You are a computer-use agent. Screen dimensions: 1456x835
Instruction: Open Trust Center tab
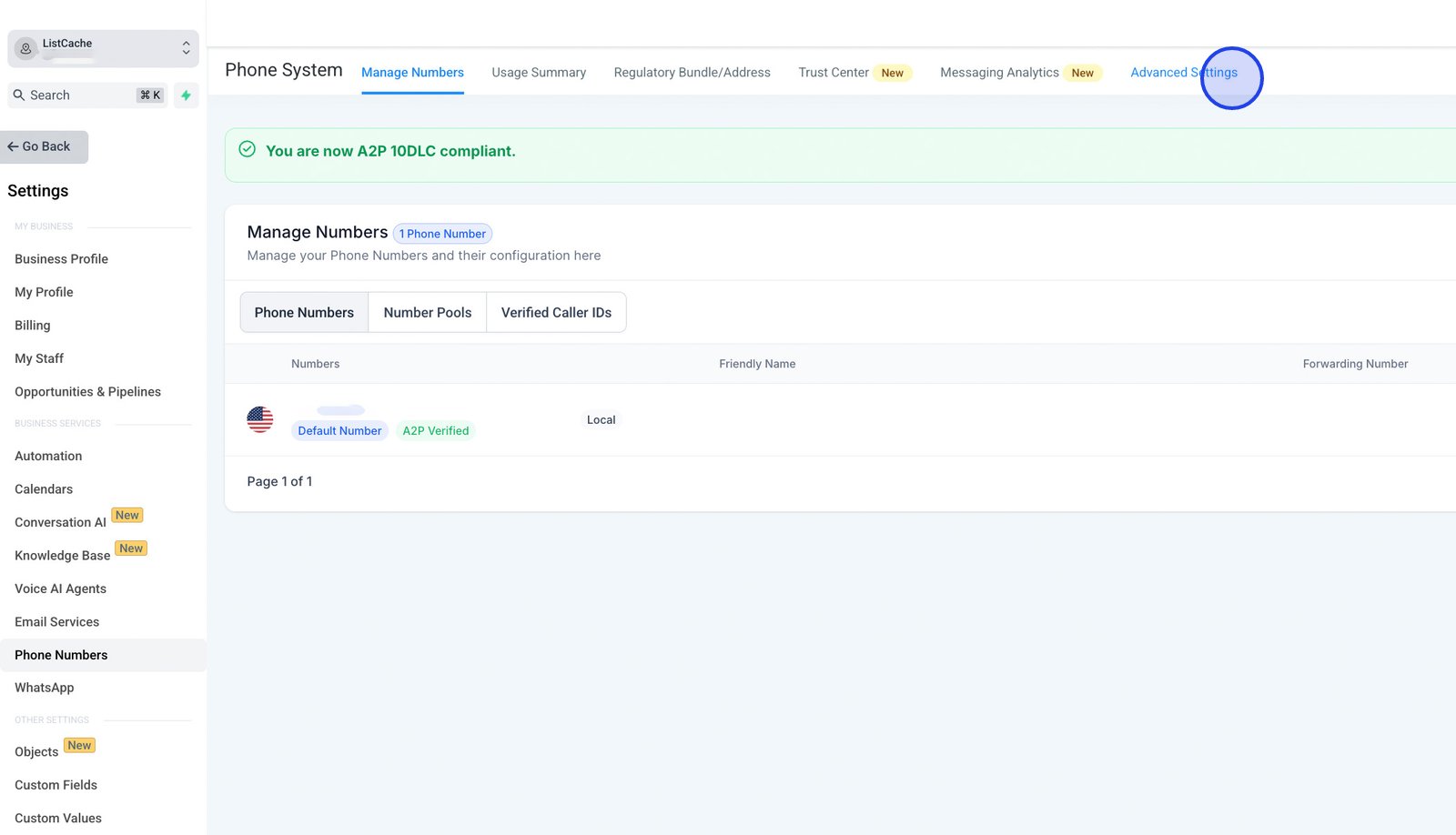pyautogui.click(x=834, y=73)
